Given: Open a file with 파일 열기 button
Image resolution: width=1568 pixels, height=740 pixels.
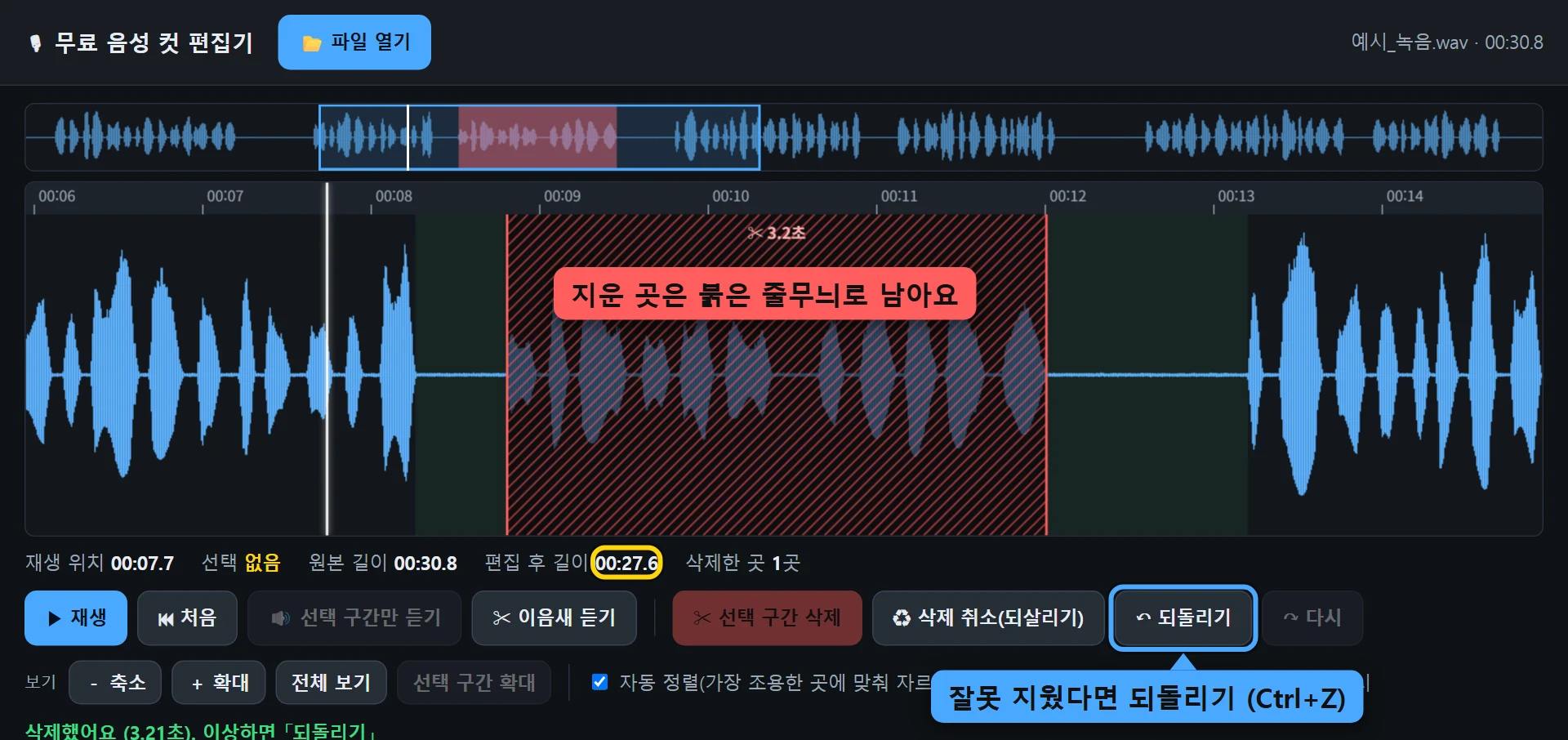Looking at the screenshot, I should pos(354,42).
